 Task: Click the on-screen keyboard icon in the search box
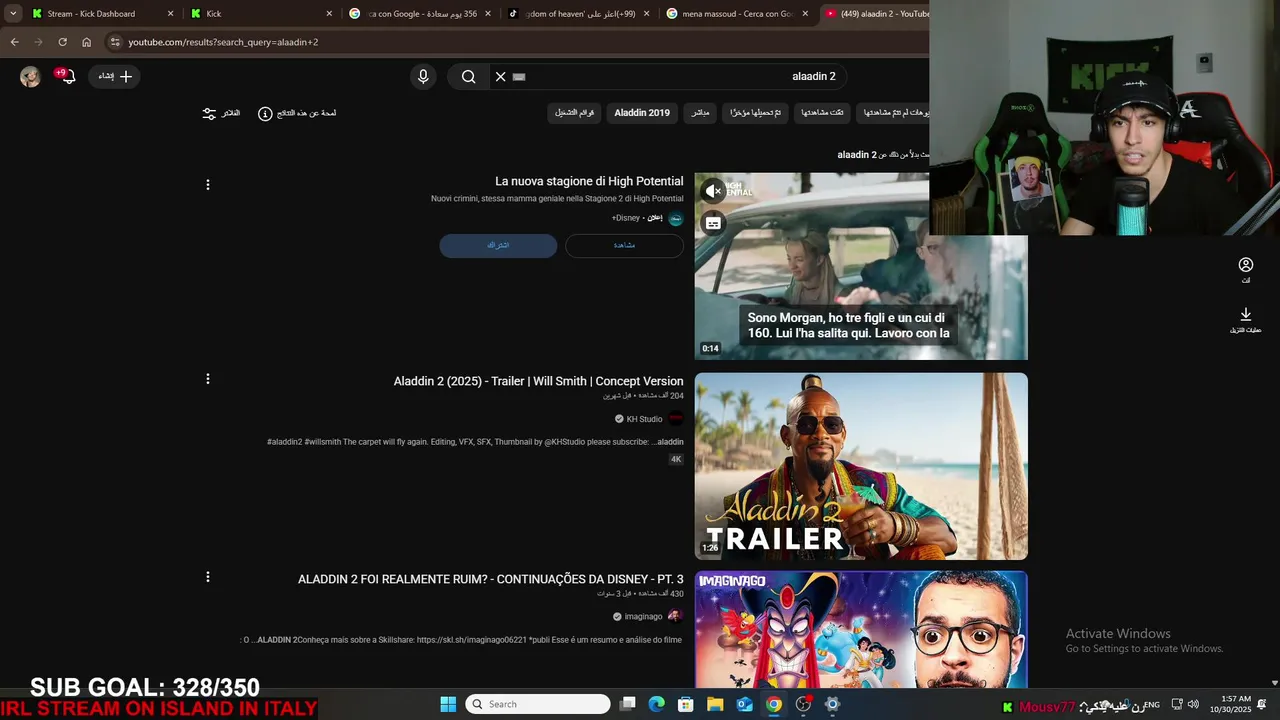(519, 76)
